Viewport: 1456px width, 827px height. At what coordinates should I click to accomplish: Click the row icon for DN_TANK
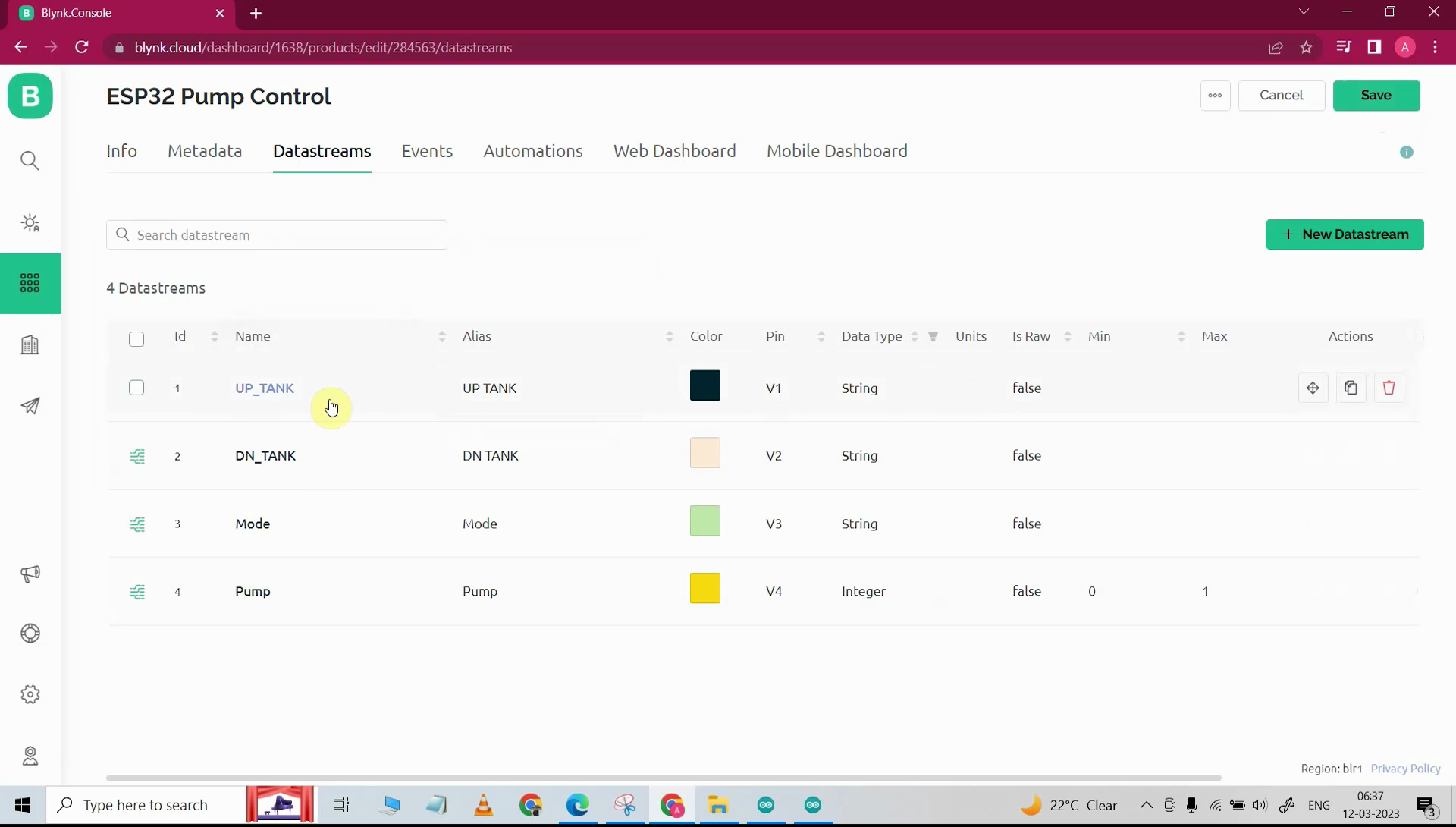[x=137, y=456]
